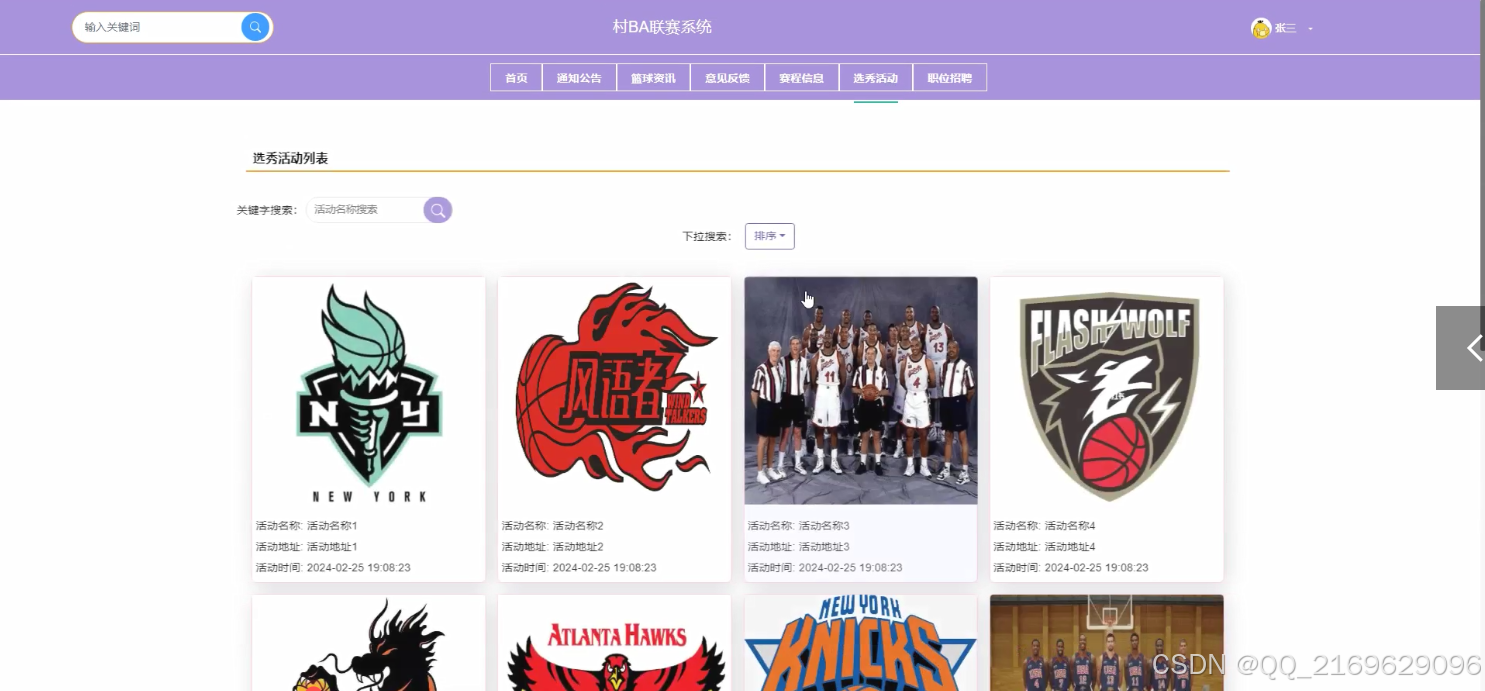Select the 选秀活动 menu item
The image size is (1485, 691).
tap(875, 78)
